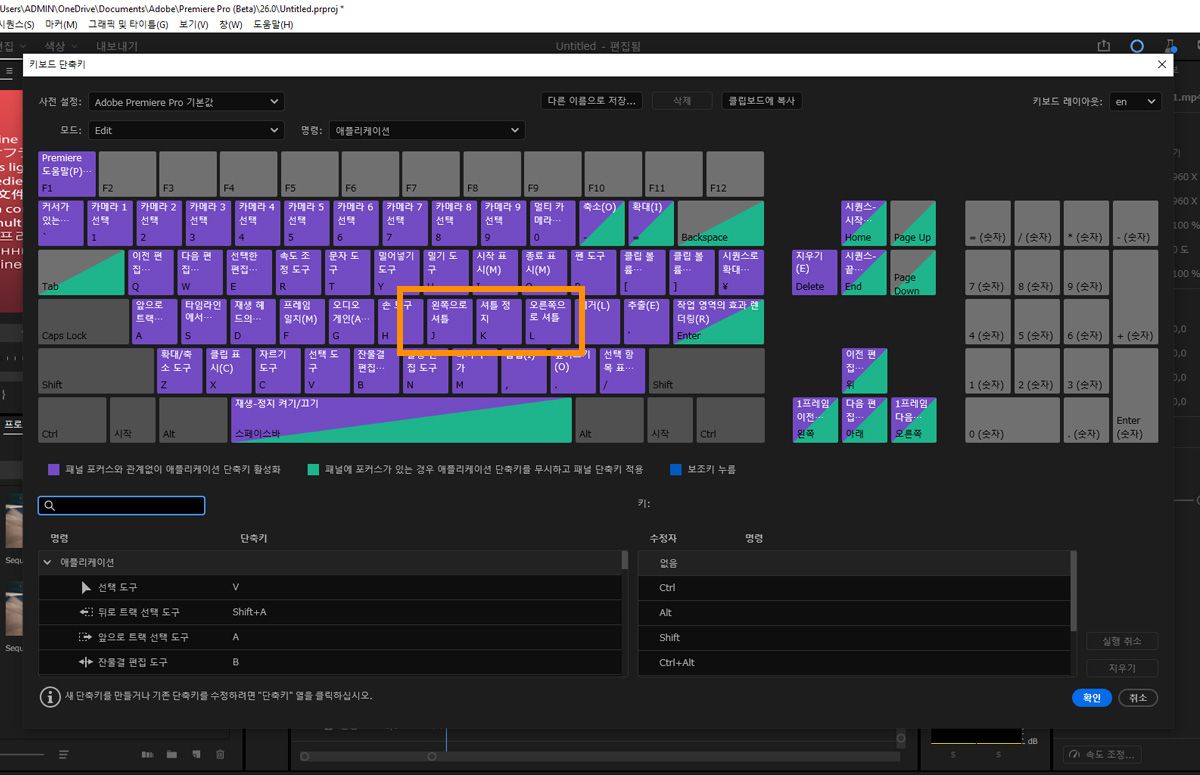Click the circular icon in Premiere top-right header
Viewport: 1200px width, 775px height.
click(x=1137, y=46)
